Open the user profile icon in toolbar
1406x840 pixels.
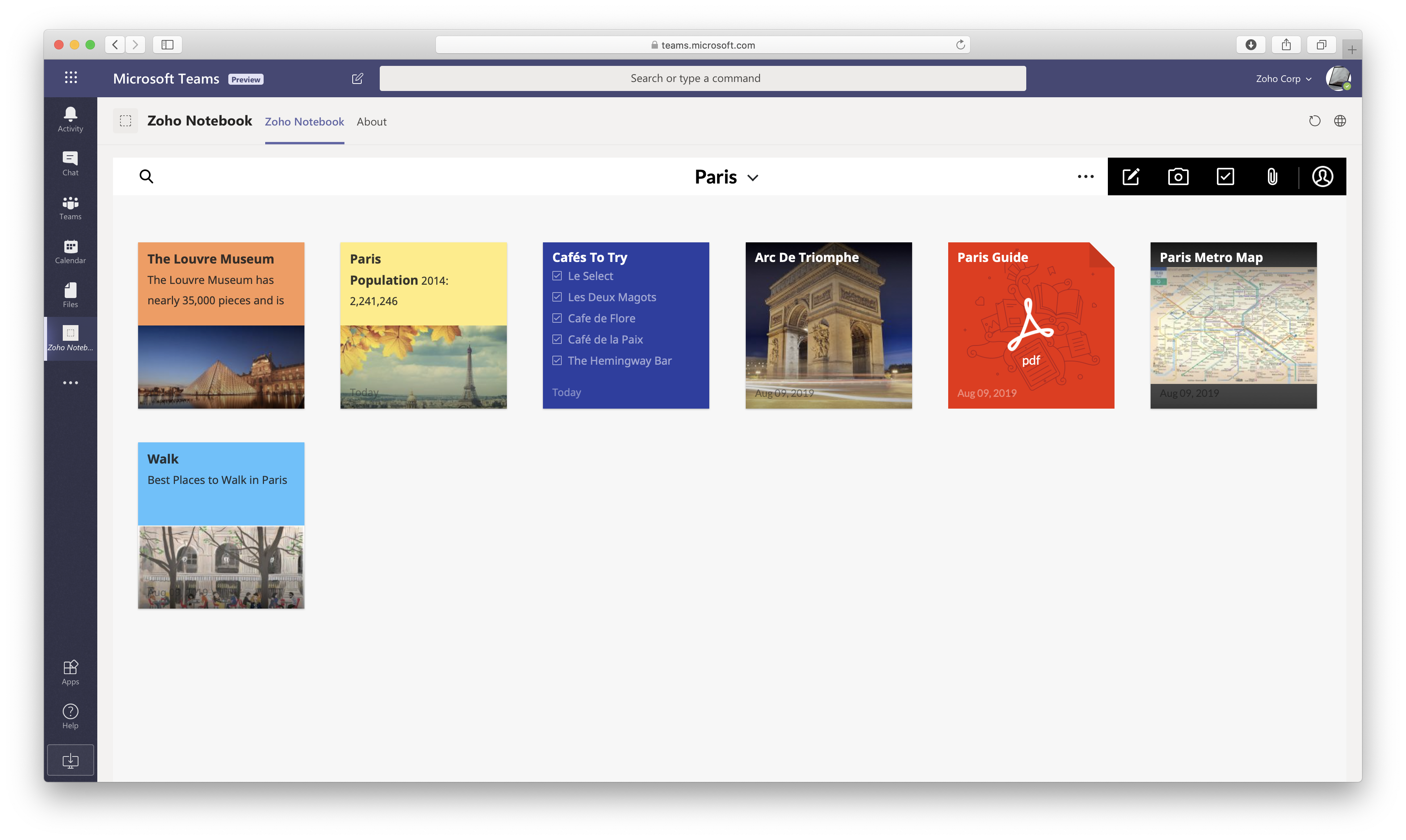(1322, 176)
